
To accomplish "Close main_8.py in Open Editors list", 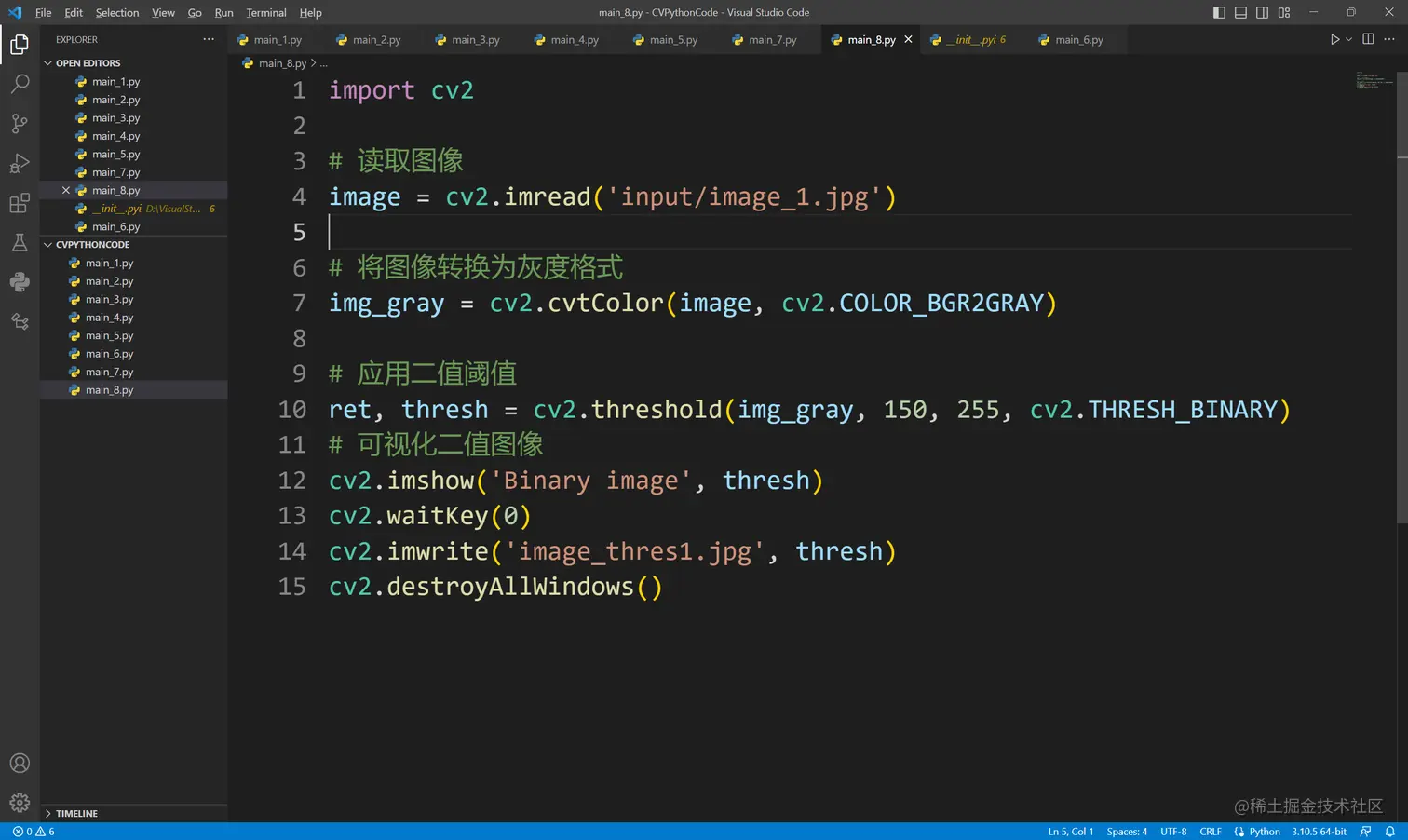I will coord(66,190).
